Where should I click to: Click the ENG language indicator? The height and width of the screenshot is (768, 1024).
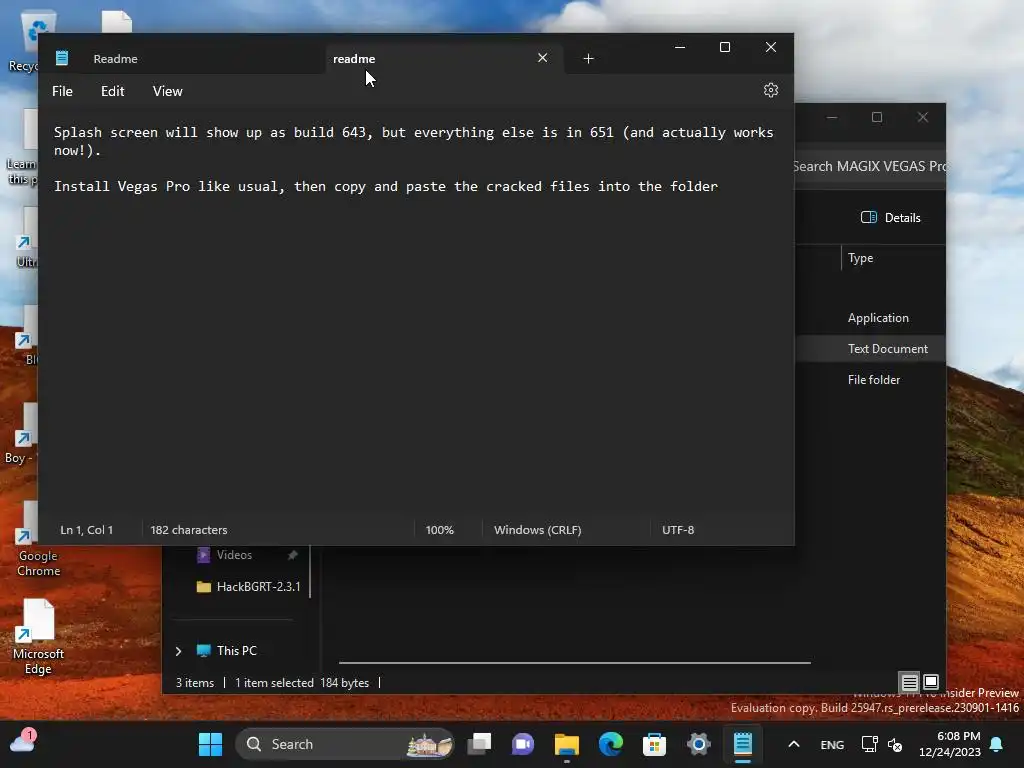pyautogui.click(x=832, y=744)
